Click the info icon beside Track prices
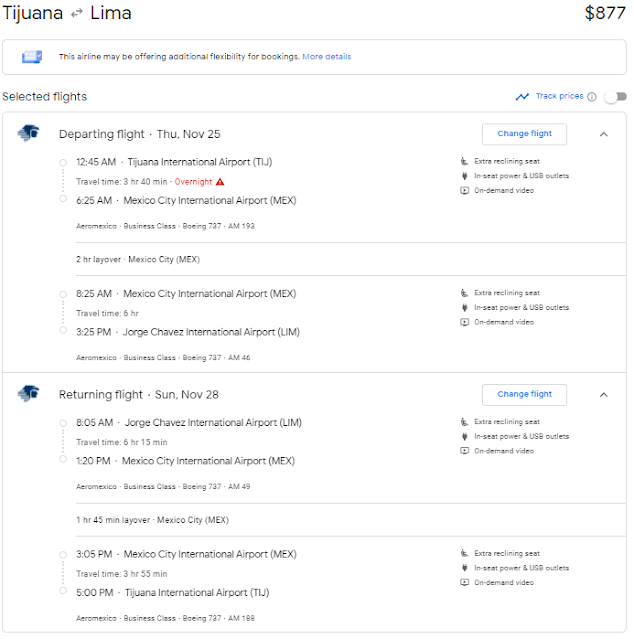 tap(592, 97)
